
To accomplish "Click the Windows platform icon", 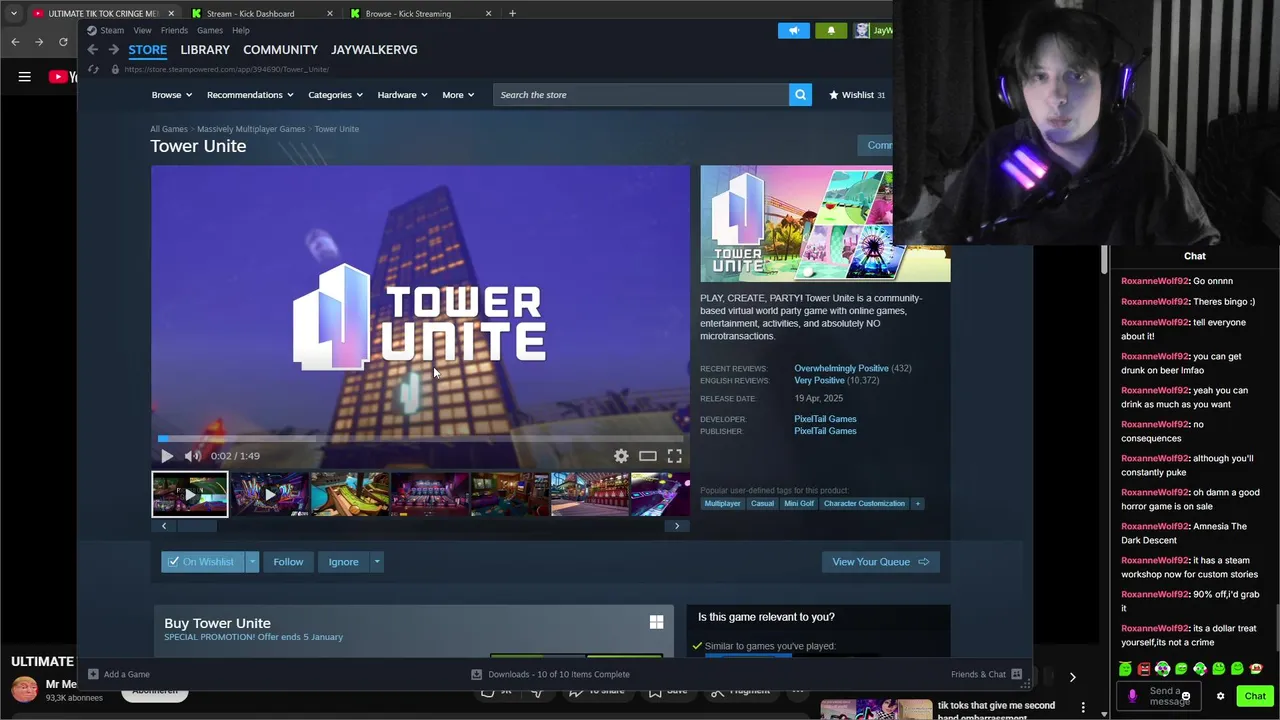I will pos(656,622).
